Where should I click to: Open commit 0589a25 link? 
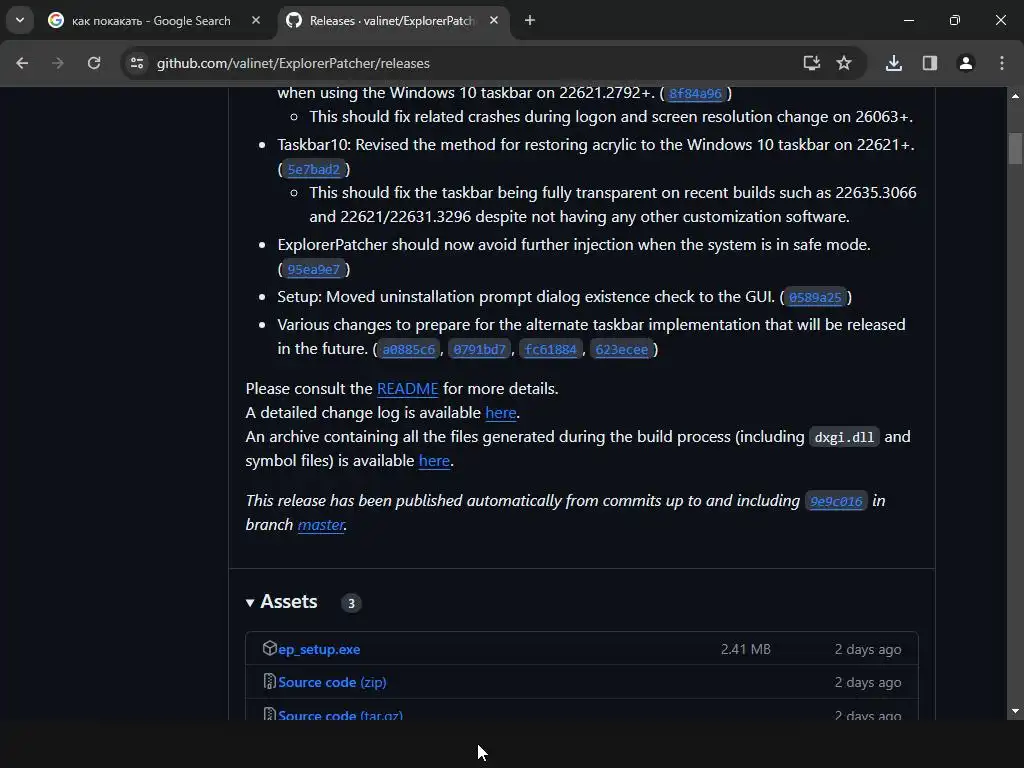coord(815,297)
